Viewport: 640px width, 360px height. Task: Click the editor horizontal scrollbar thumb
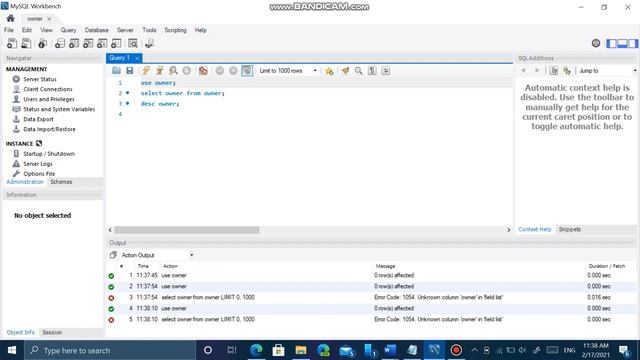(187, 230)
